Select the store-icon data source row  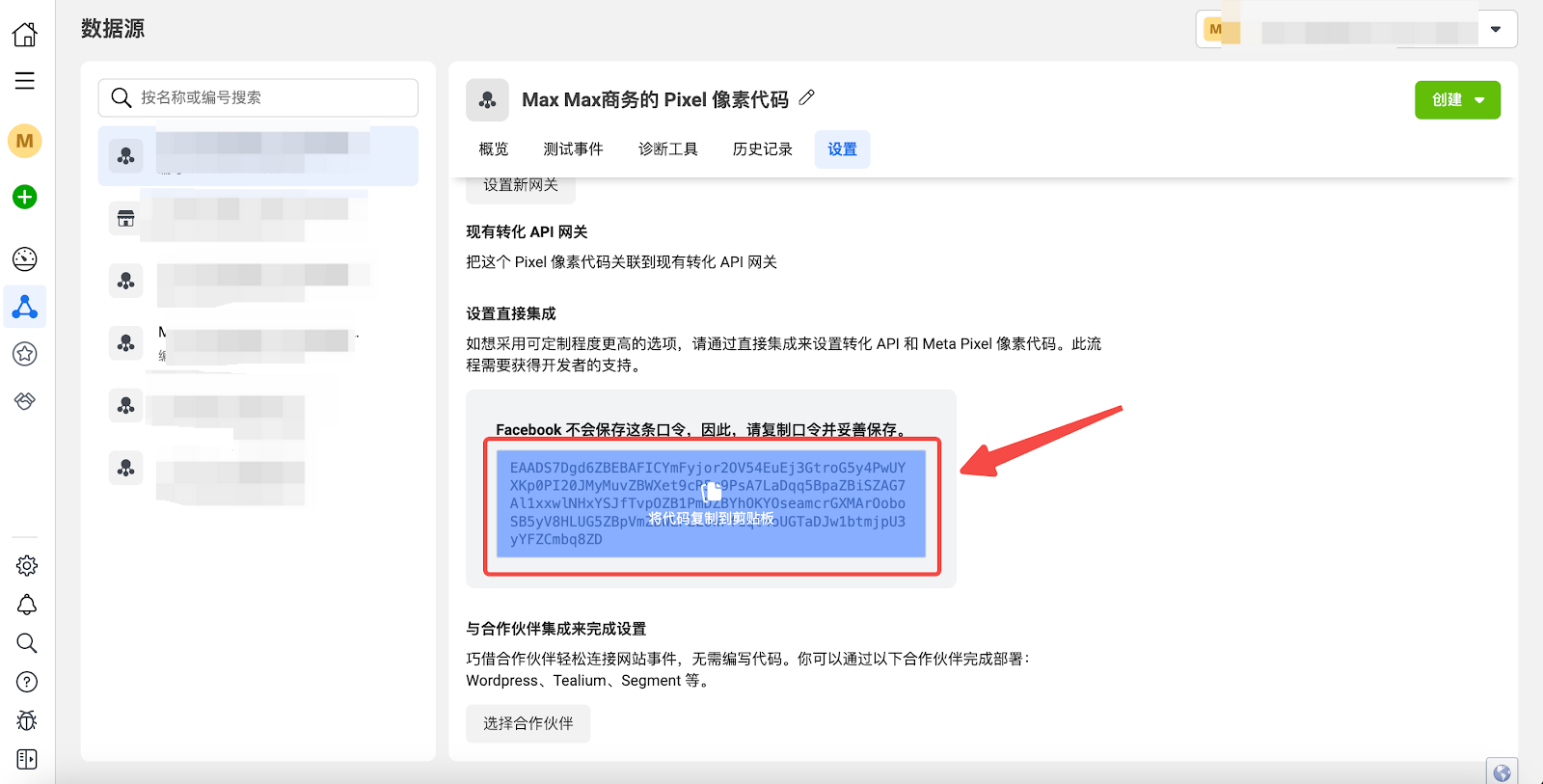click(258, 218)
